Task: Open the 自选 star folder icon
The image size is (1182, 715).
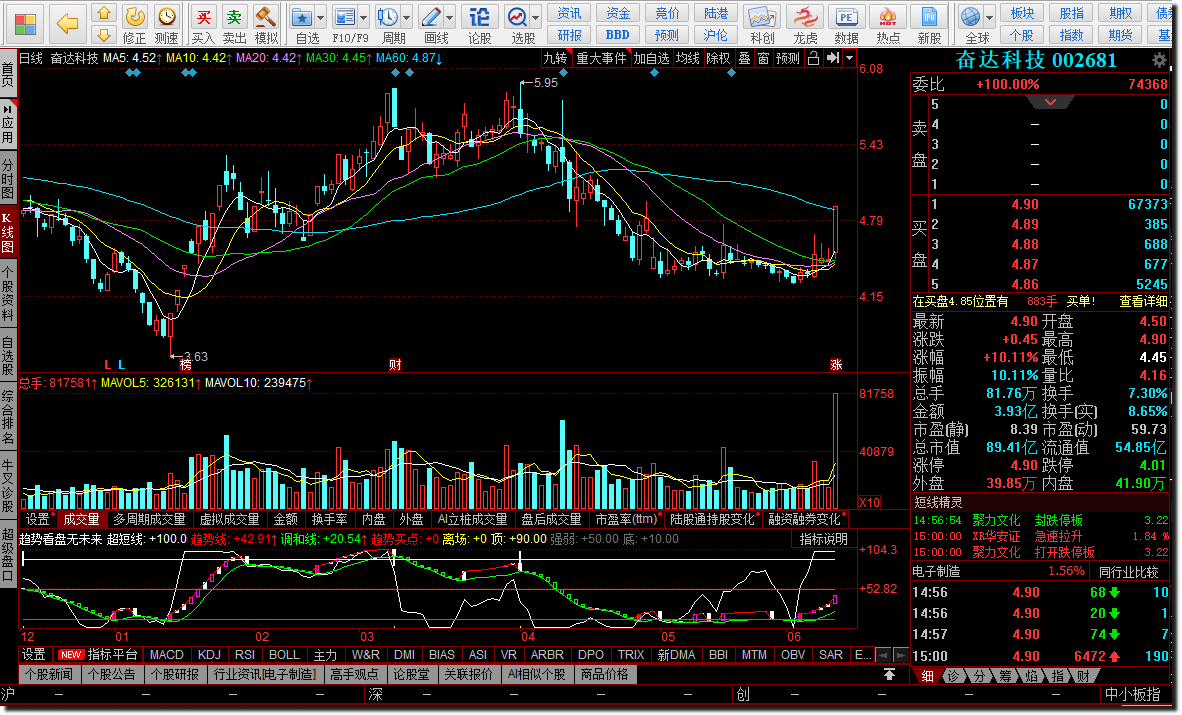Action: (302, 16)
